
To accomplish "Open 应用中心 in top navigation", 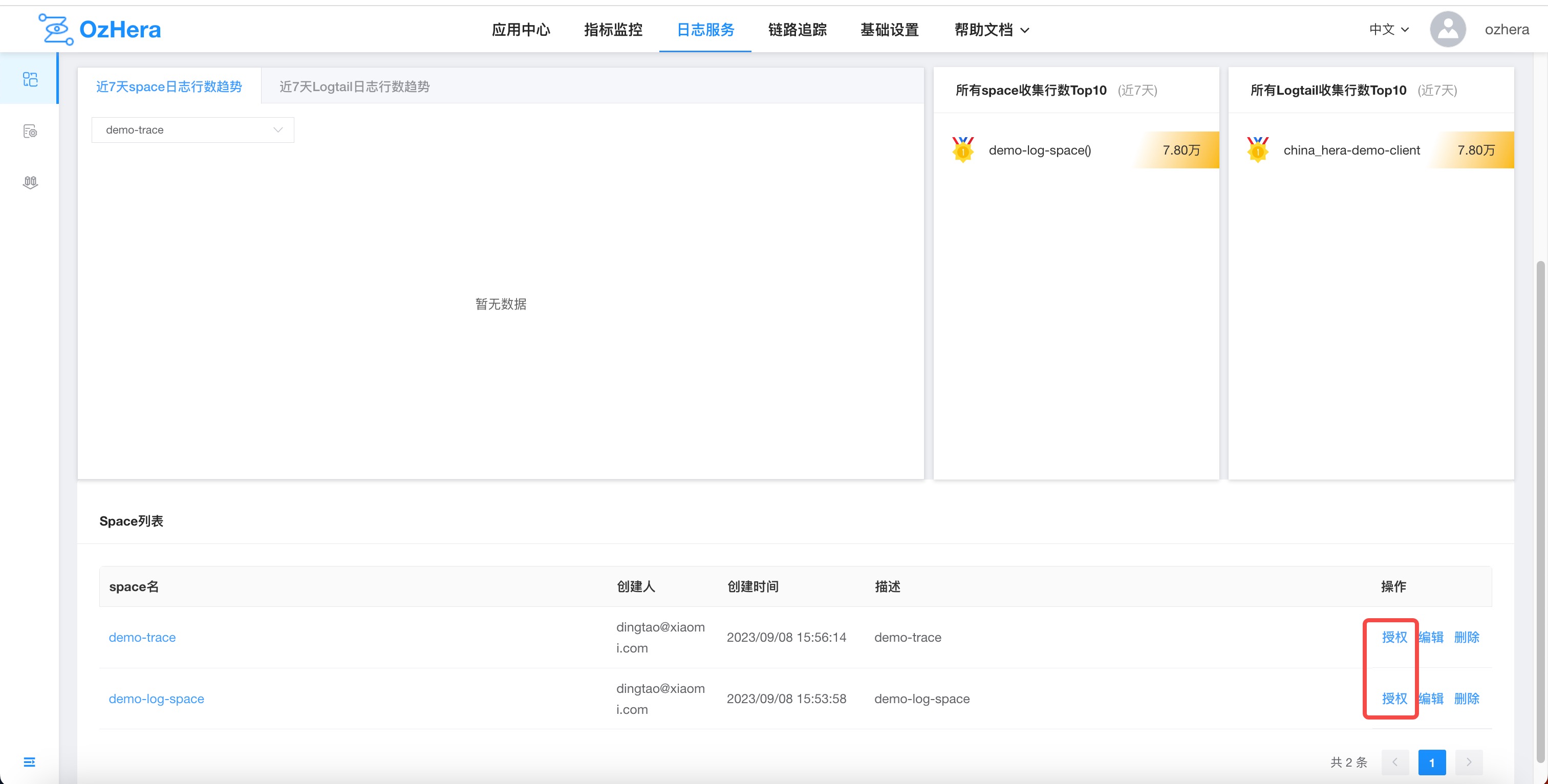I will pyautogui.click(x=521, y=30).
